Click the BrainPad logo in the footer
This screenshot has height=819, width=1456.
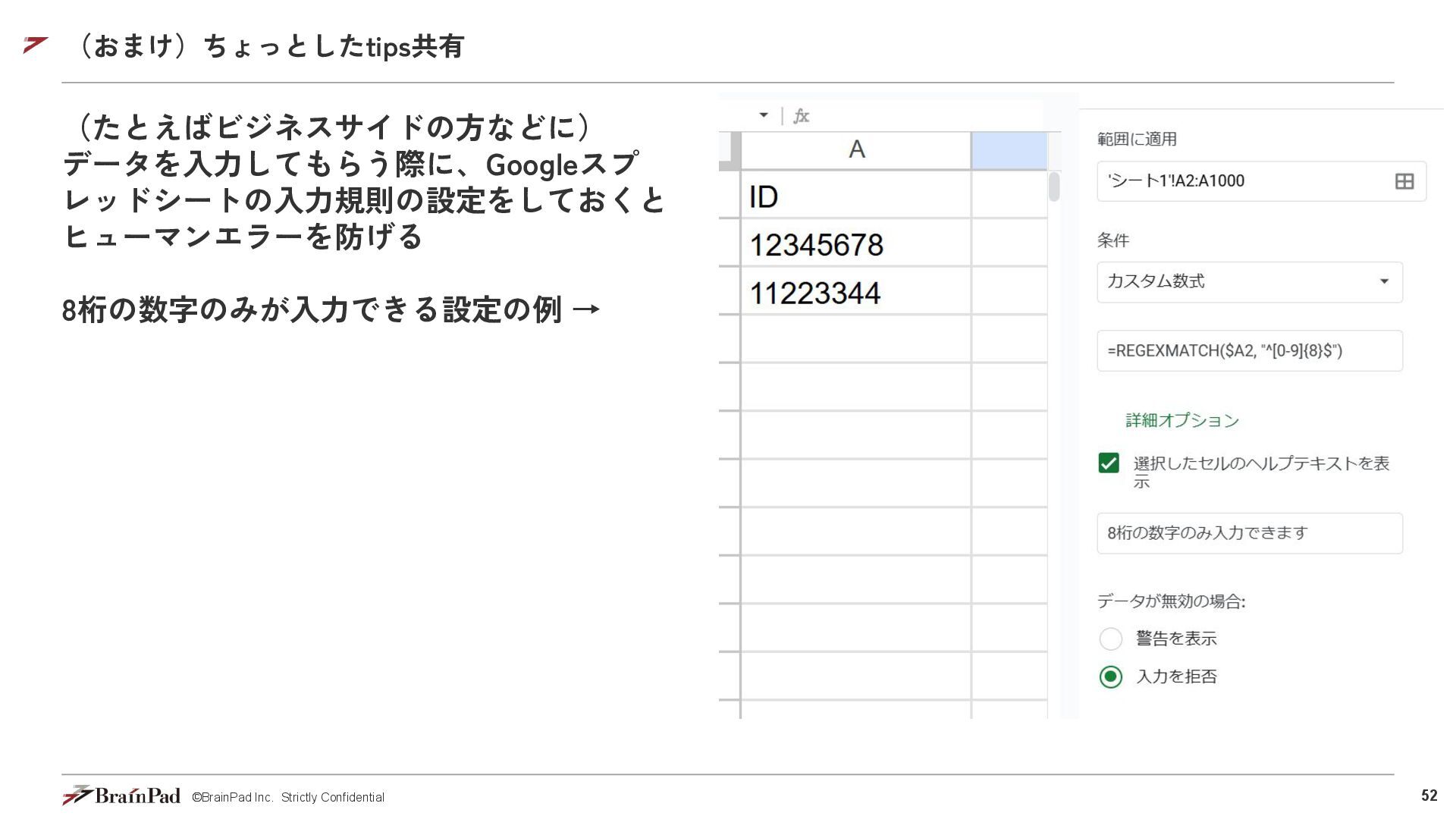tap(121, 795)
